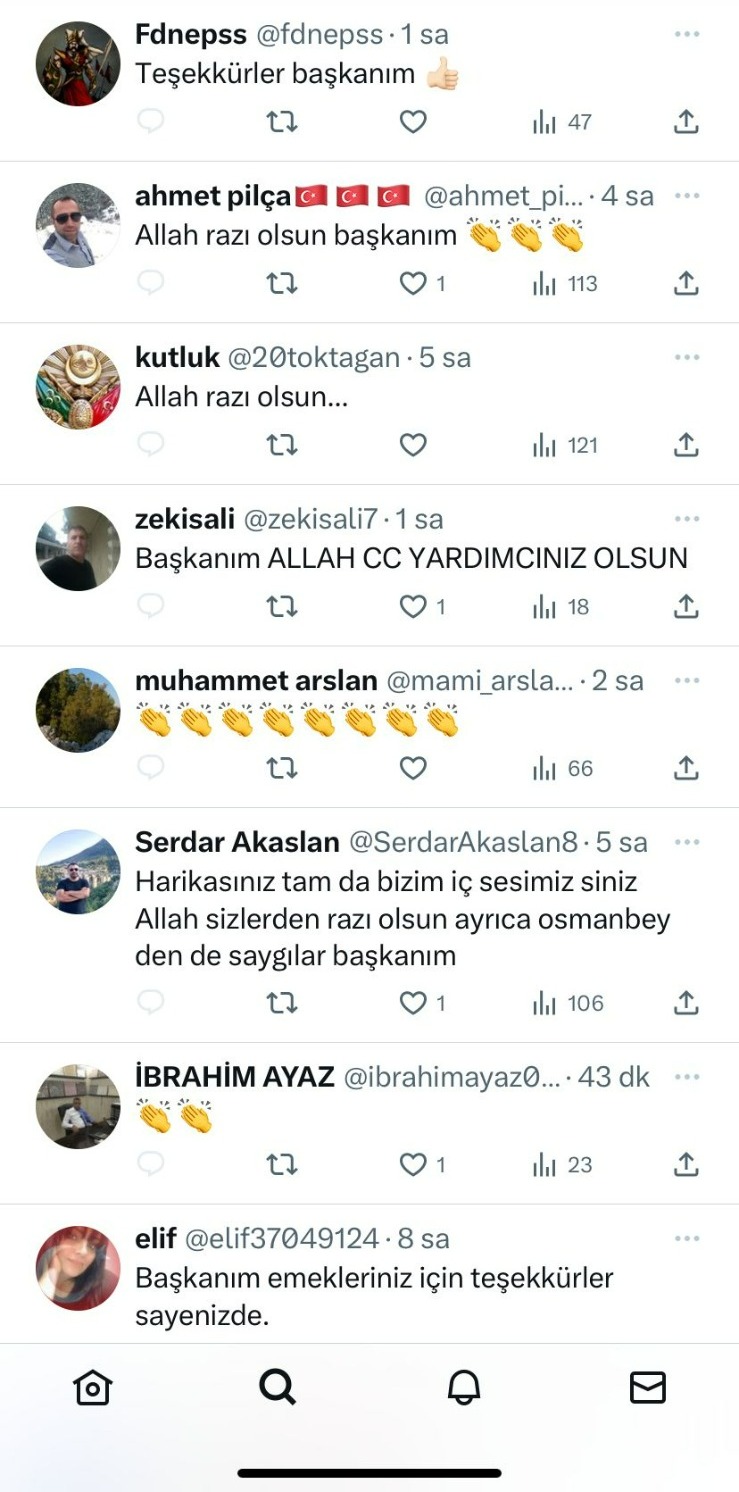
Task: View analytics on muhammet arslan's tweet
Action: 563,769
